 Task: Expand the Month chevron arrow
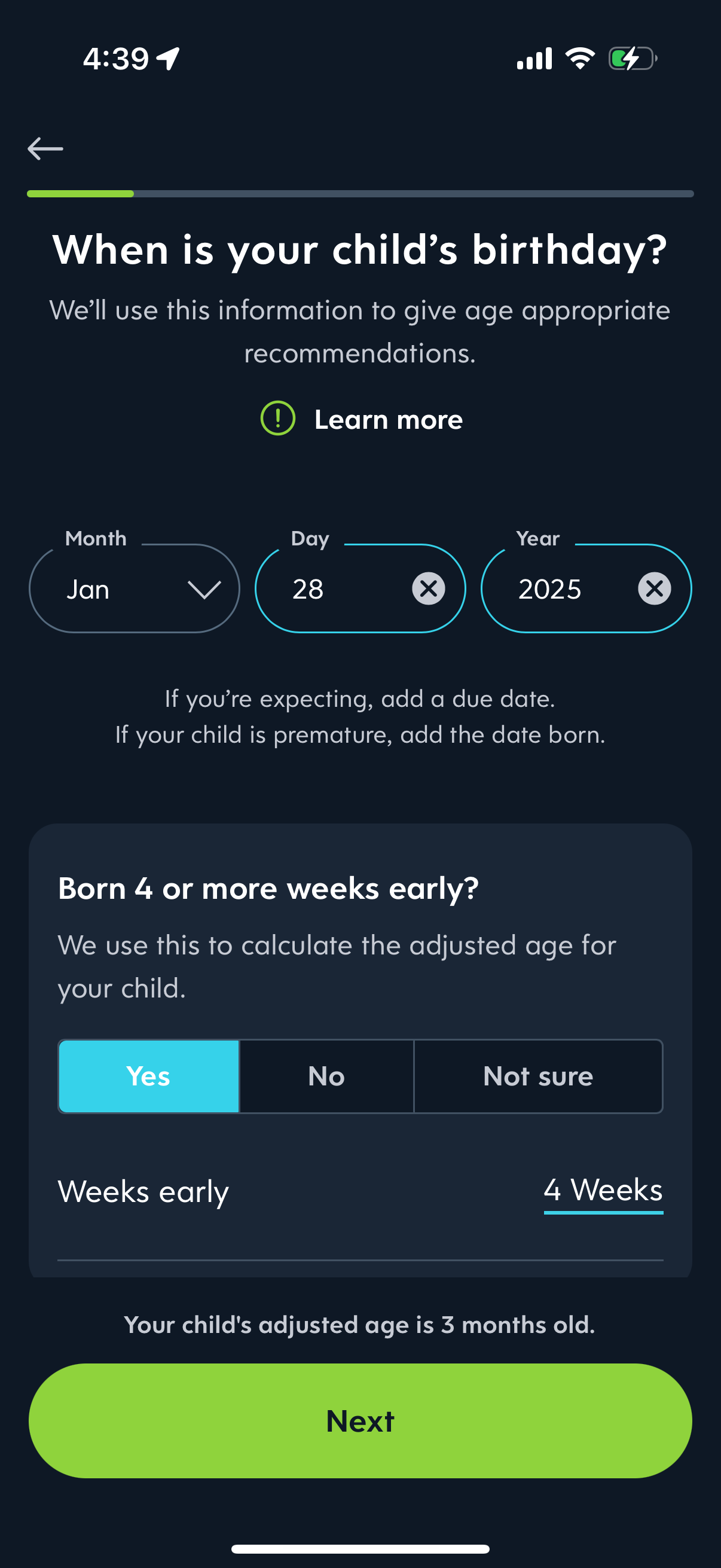[x=204, y=589]
